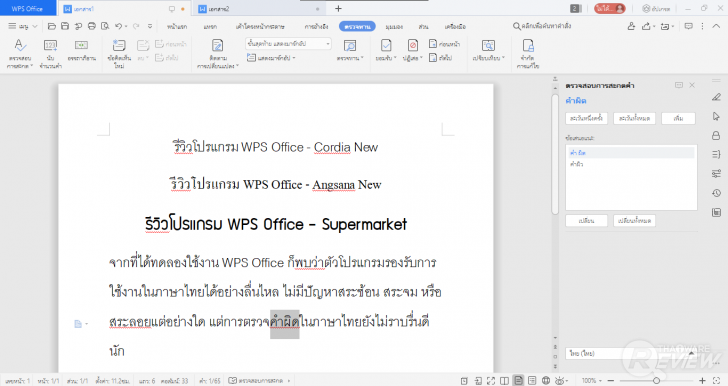This screenshot has width=728, height=386.
Task: Open file with the folder icon
Action: coord(52,26)
